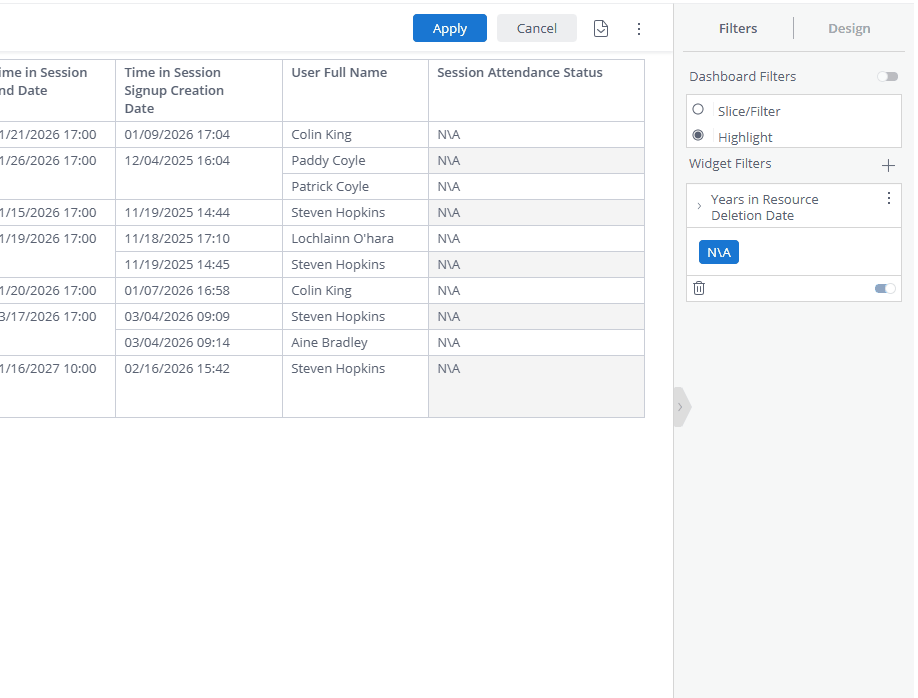Open the toolbar three-dot overflow menu

click(x=639, y=28)
